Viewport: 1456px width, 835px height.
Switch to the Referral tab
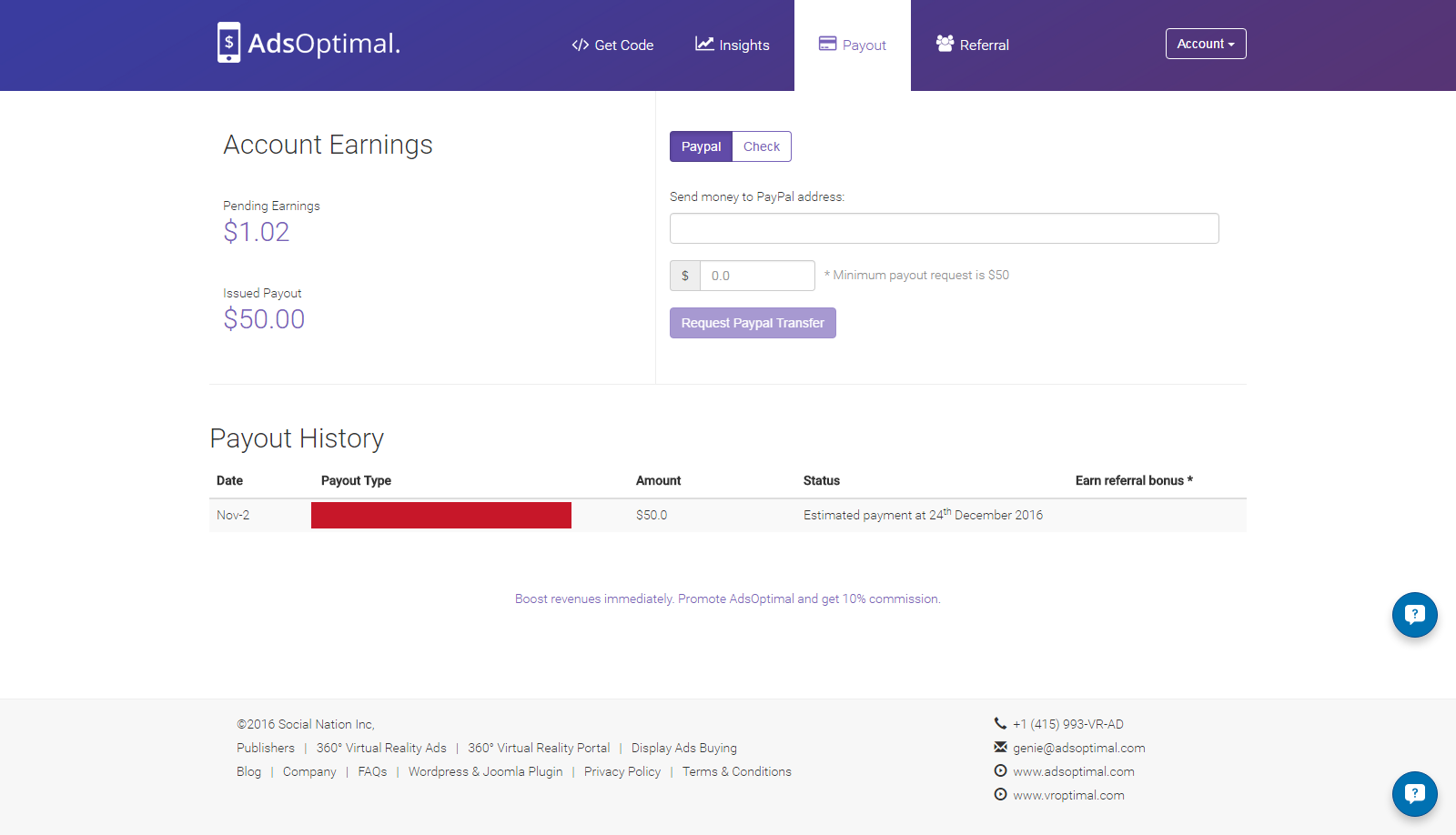[973, 45]
